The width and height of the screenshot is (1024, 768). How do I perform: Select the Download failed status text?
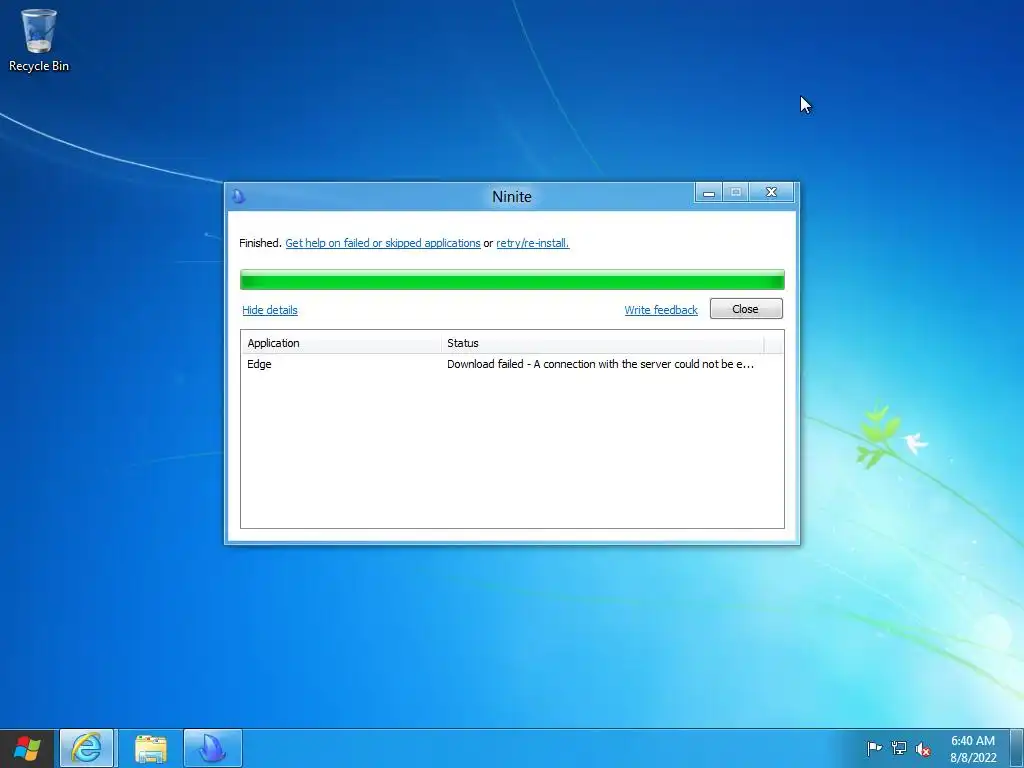[600, 364]
